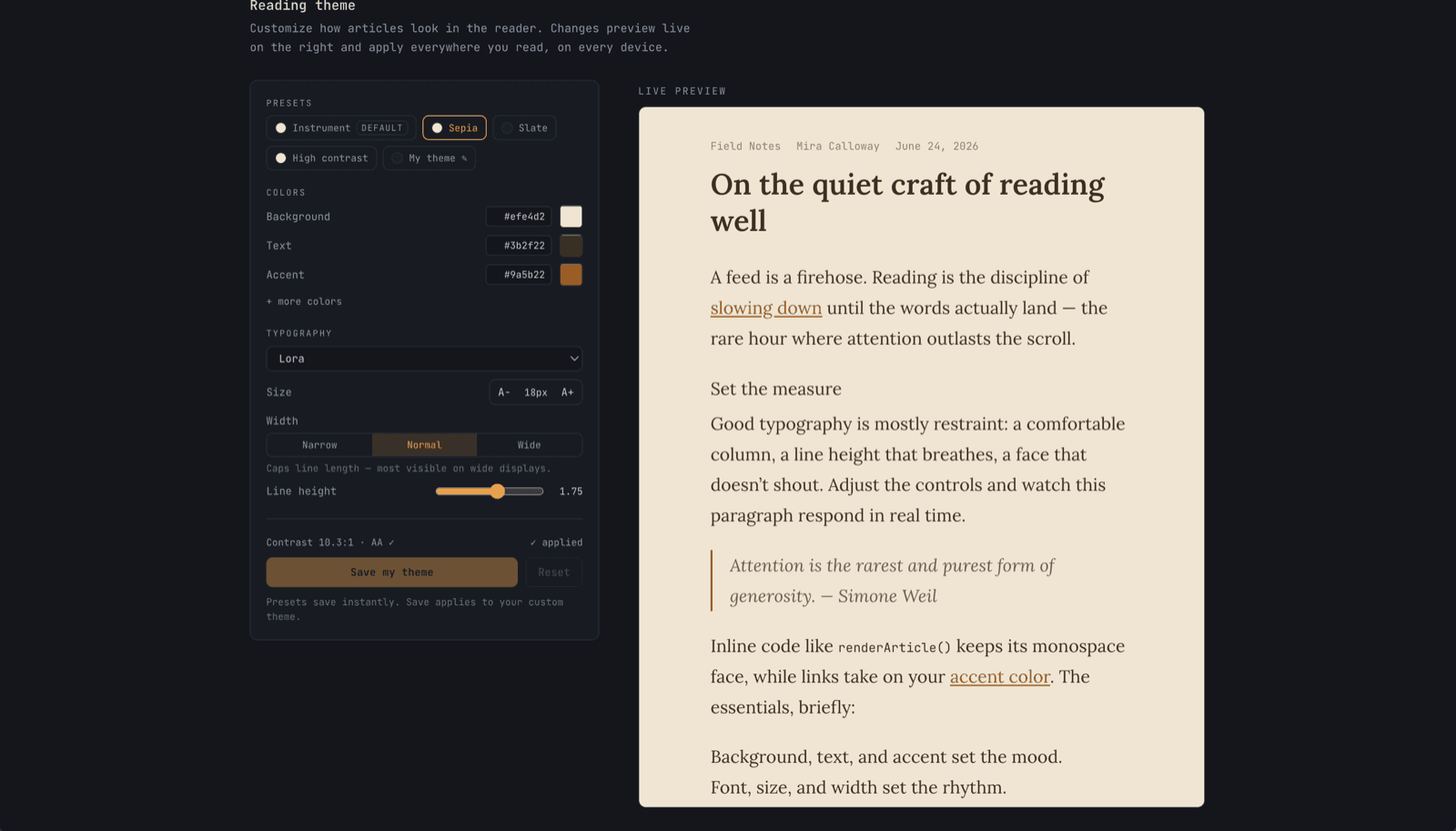Edit the Text hex value #3b2f22

click(519, 246)
